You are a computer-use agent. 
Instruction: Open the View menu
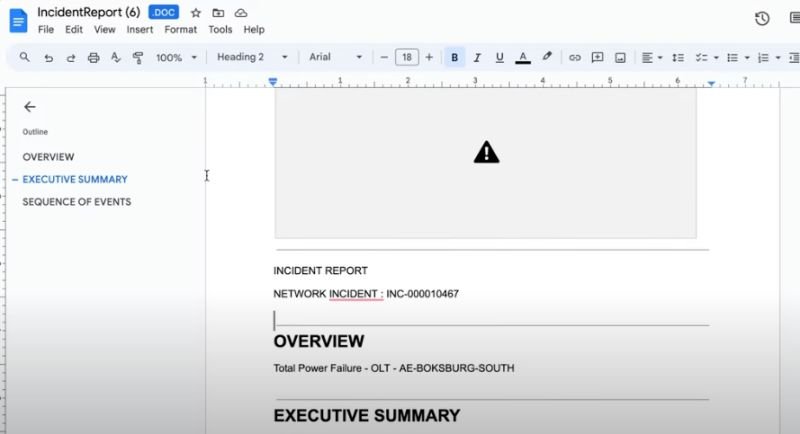point(105,30)
